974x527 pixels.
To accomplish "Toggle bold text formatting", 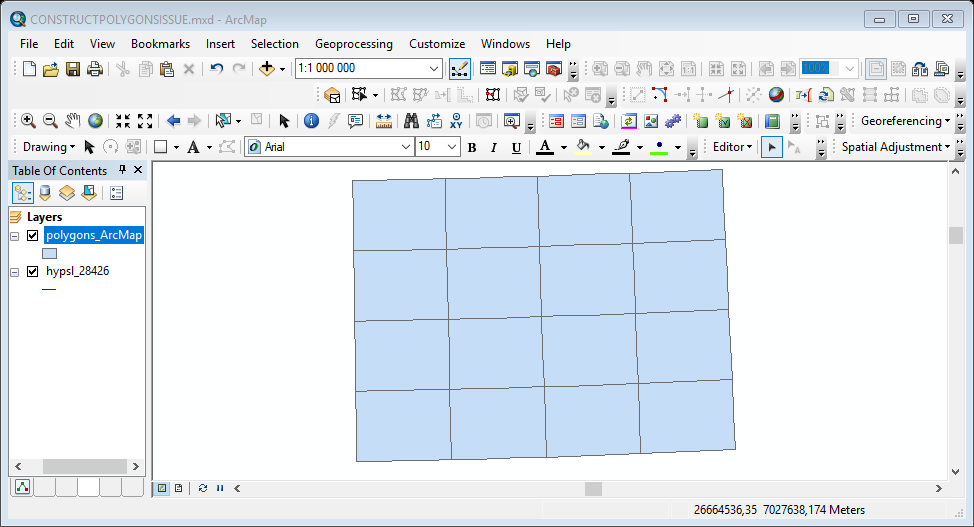I will 472,147.
